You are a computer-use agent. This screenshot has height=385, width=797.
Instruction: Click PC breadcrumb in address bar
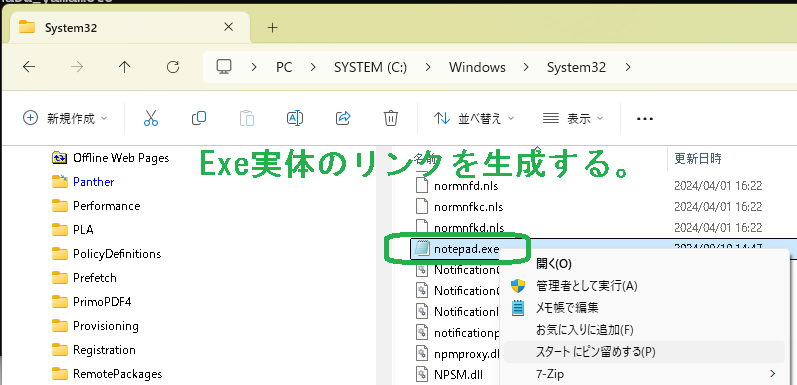tap(284, 67)
